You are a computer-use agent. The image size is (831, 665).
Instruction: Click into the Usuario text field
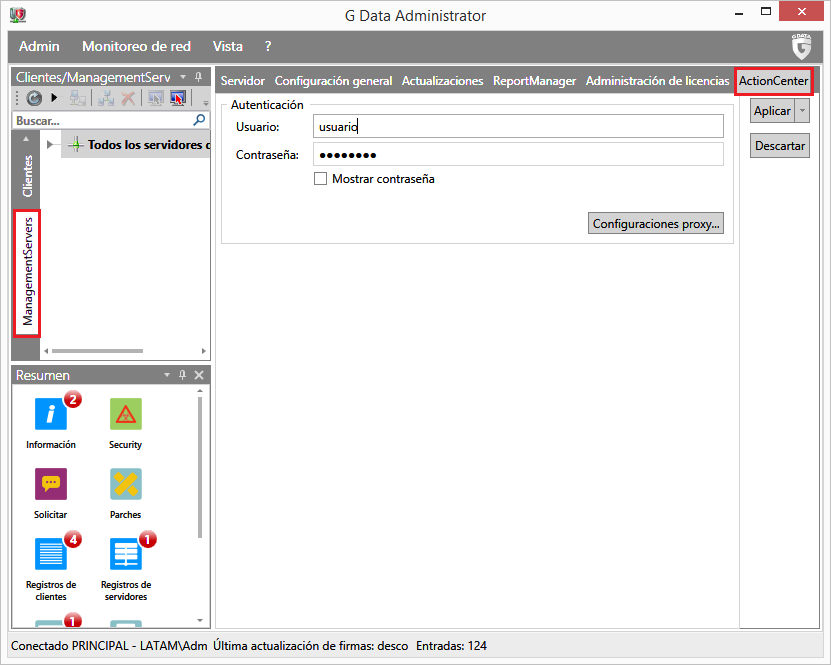517,126
